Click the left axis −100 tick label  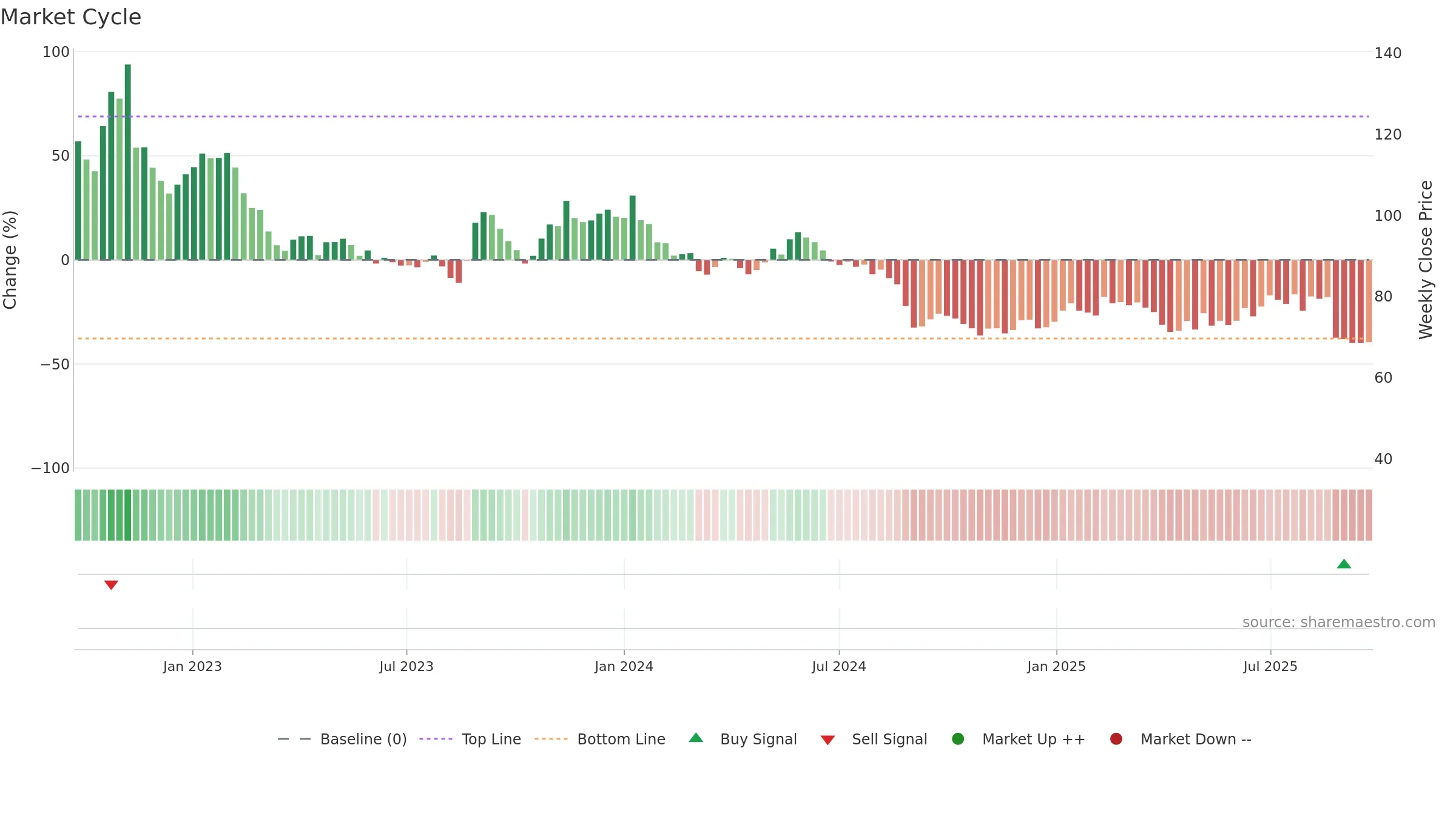pyautogui.click(x=50, y=468)
